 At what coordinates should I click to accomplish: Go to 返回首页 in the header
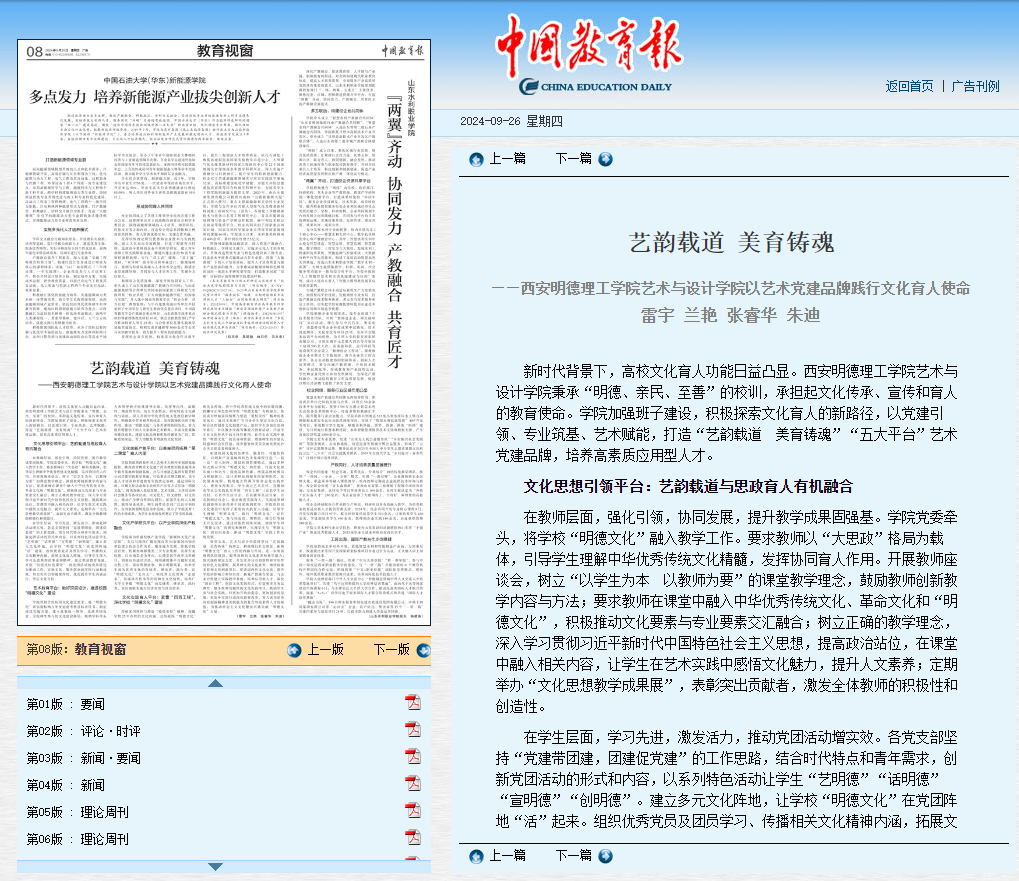coord(909,86)
